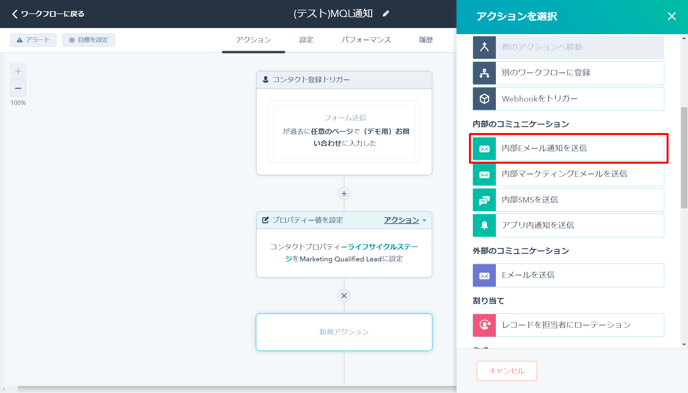This screenshot has height=393, width=688.
Task: Click the プロパティー値を設定 card title
Action: point(307,220)
